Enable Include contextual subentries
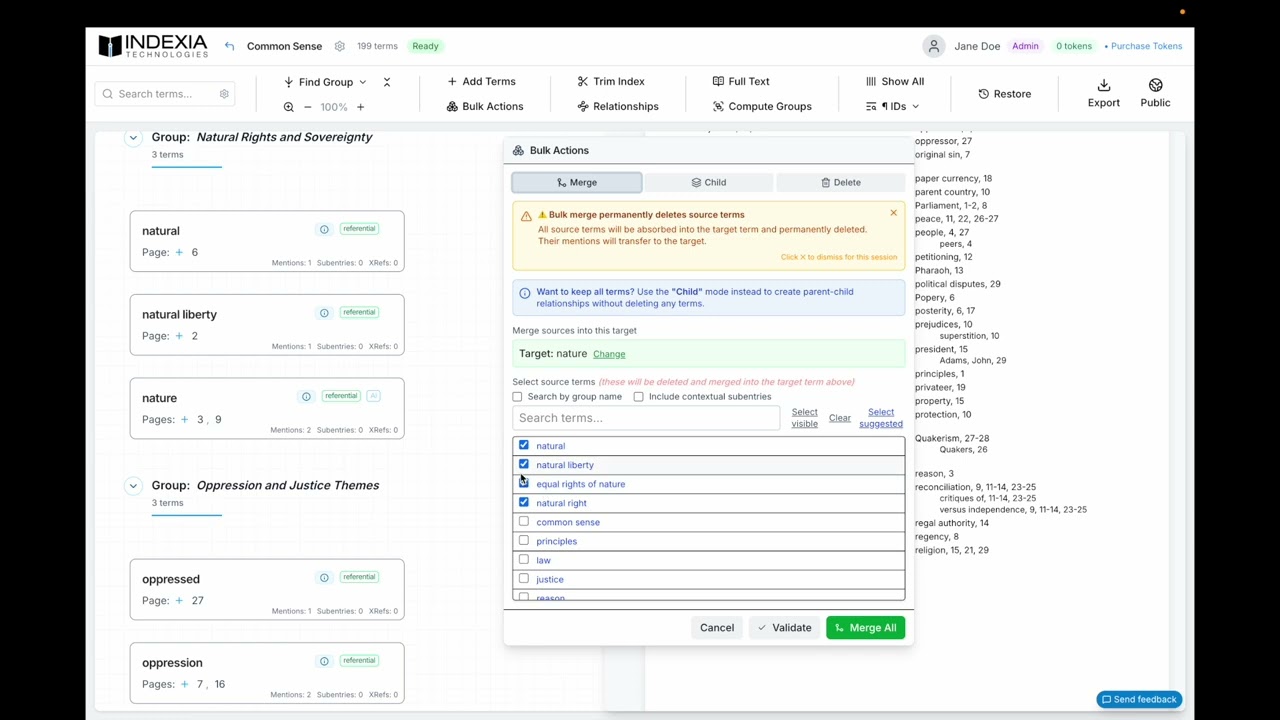This screenshot has width=1280, height=720. click(x=638, y=397)
